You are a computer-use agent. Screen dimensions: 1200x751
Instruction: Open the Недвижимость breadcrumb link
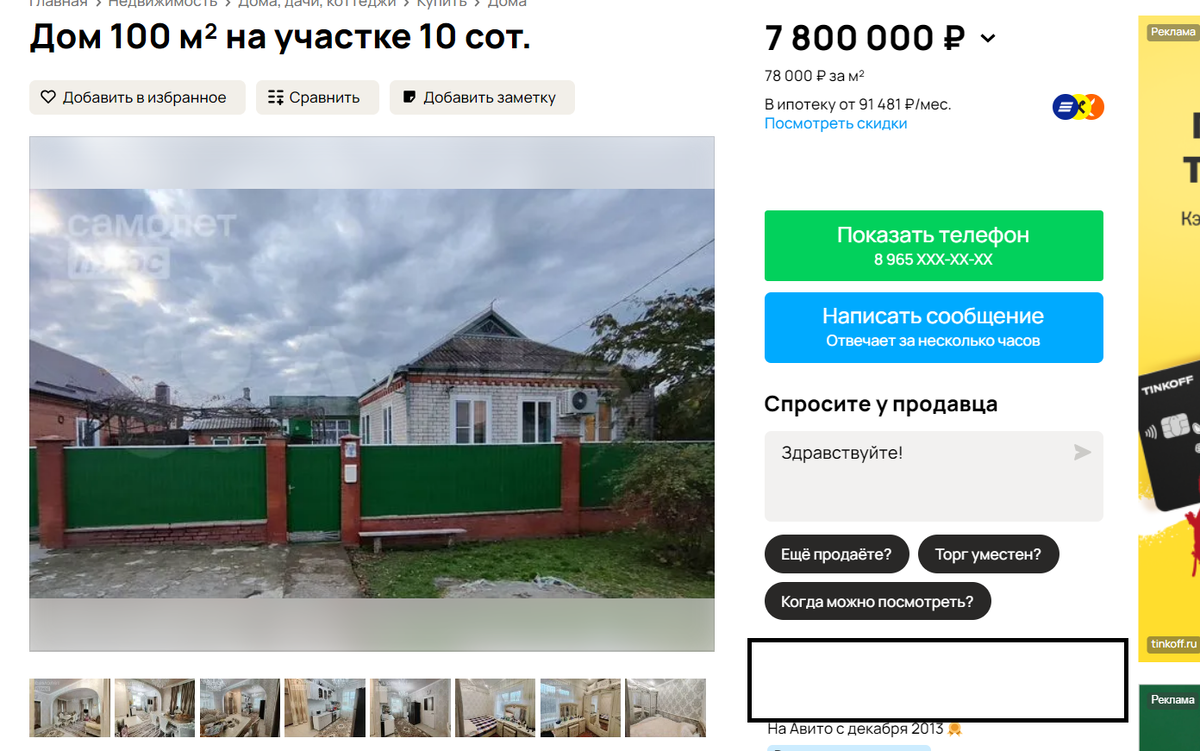pos(163,4)
